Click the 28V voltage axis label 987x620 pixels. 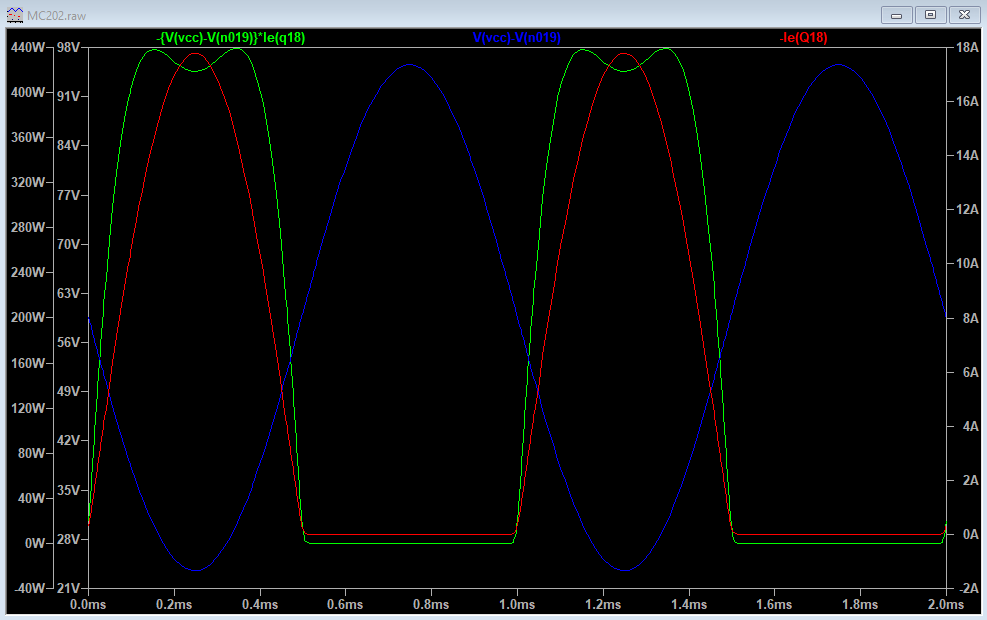[69, 539]
